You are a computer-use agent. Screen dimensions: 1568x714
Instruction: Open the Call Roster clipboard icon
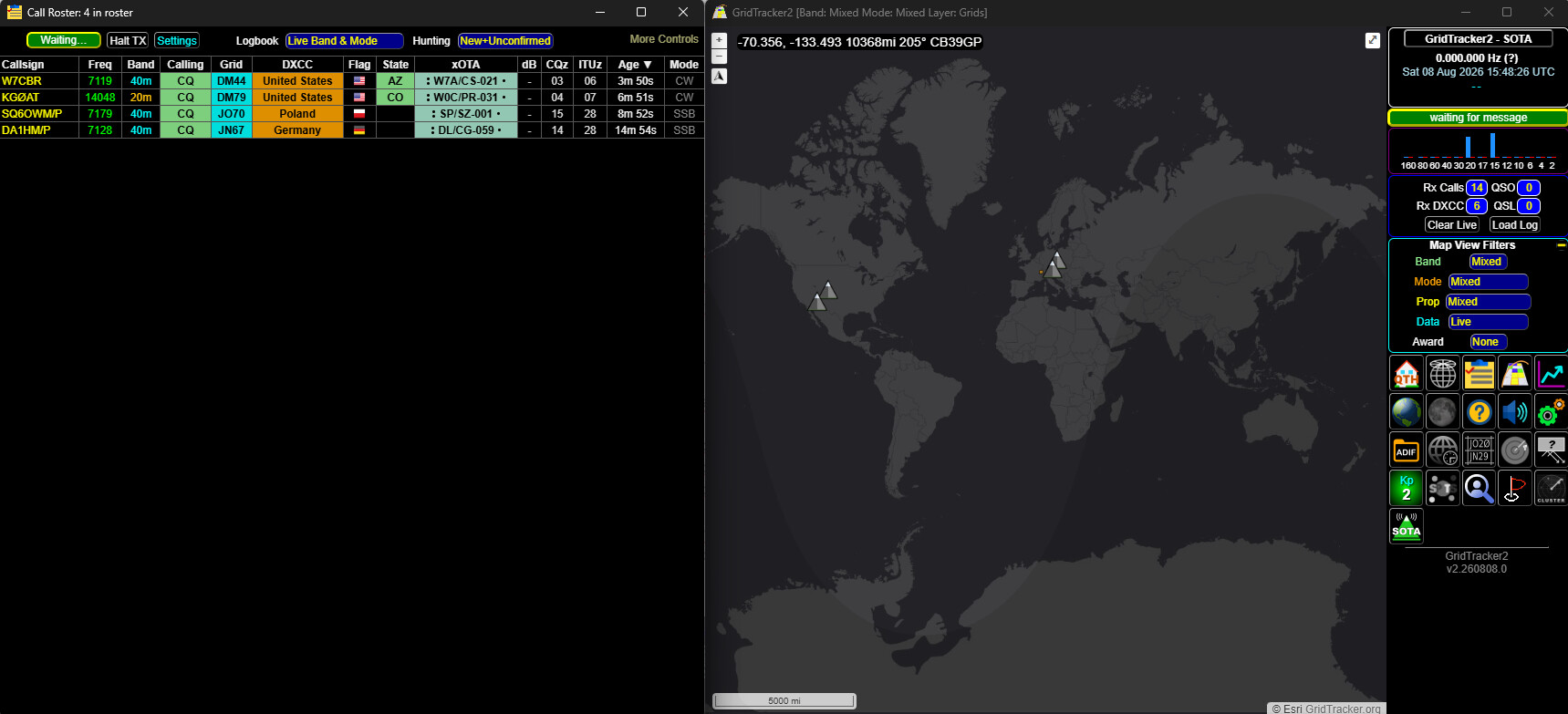tap(1479, 374)
